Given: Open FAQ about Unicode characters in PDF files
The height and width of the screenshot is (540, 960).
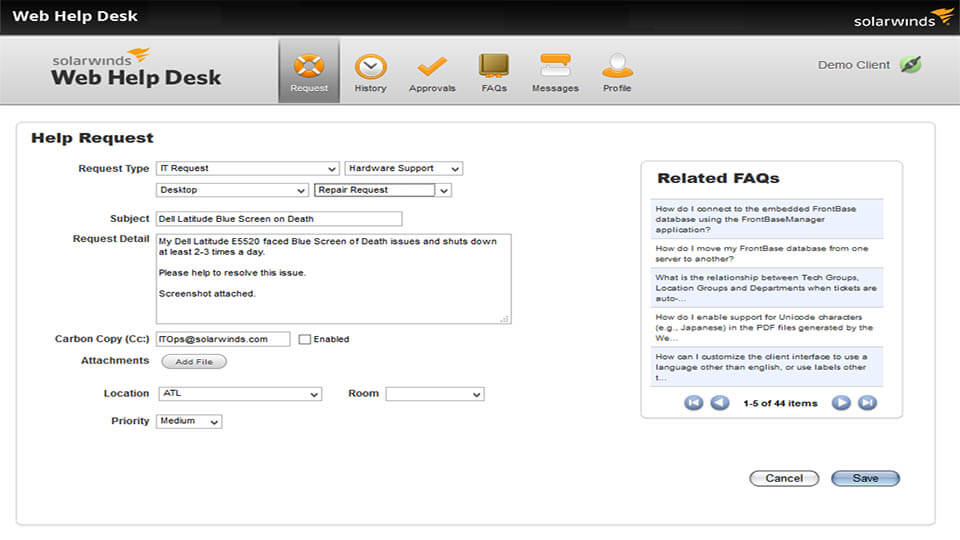Looking at the screenshot, I should 767,328.
